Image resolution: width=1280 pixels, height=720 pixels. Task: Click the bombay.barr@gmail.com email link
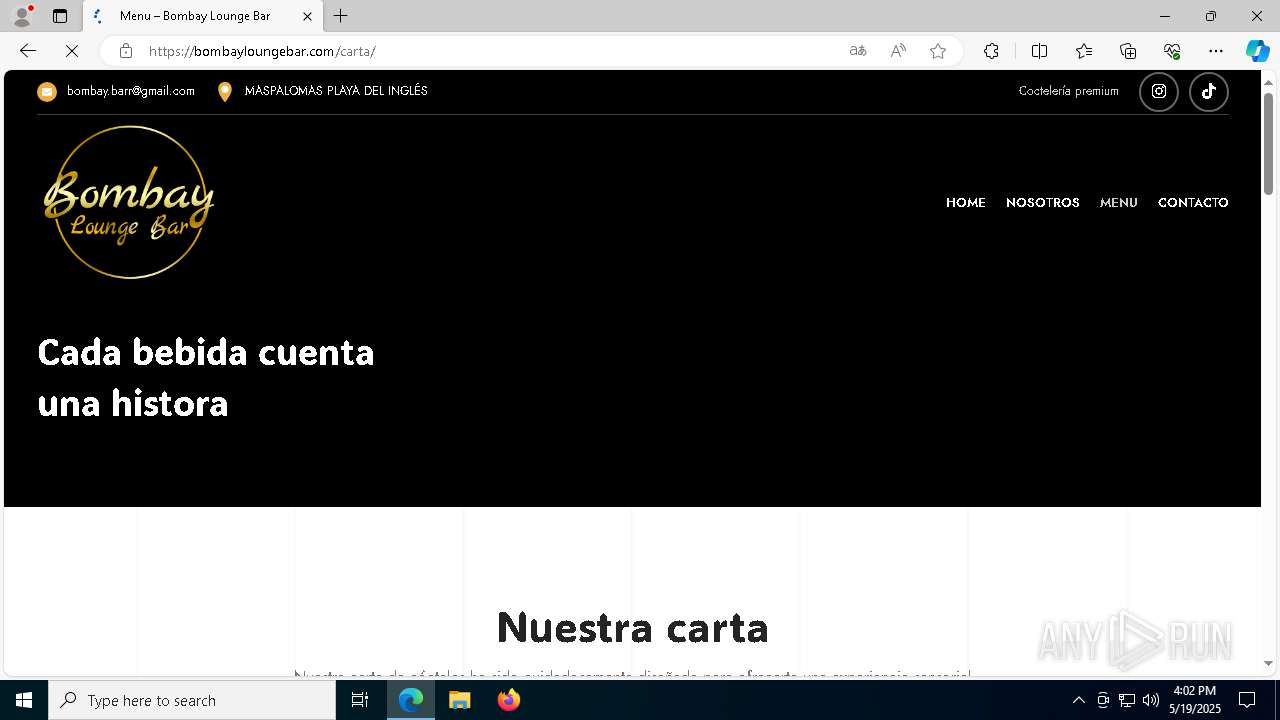(131, 91)
